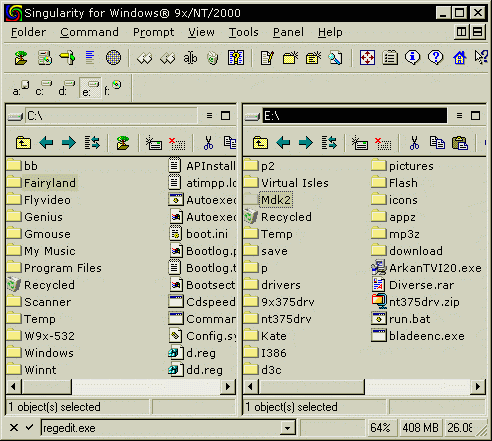Click the checklist sheet toolbar icon
Image resolution: width=492 pixels, height=441 pixels.
pos(390,58)
